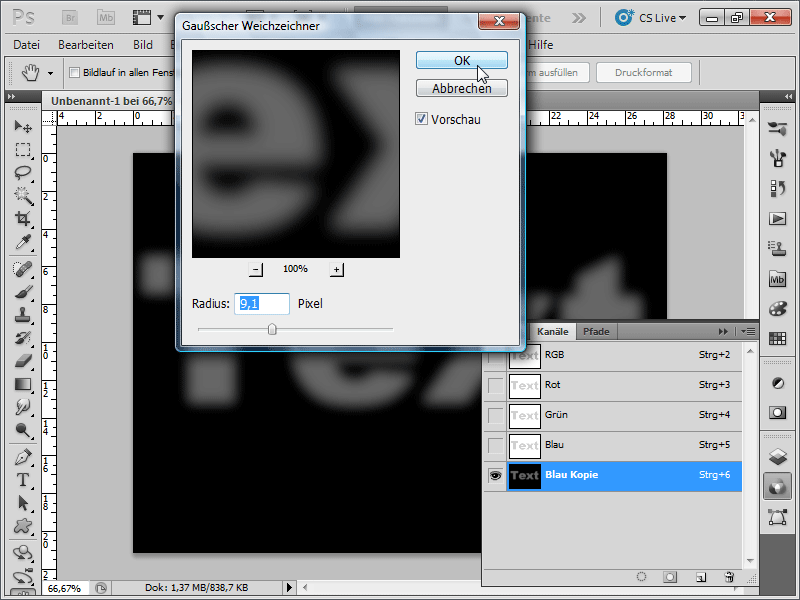Load channel as selection icon
The width and height of the screenshot is (800, 600).
point(641,577)
